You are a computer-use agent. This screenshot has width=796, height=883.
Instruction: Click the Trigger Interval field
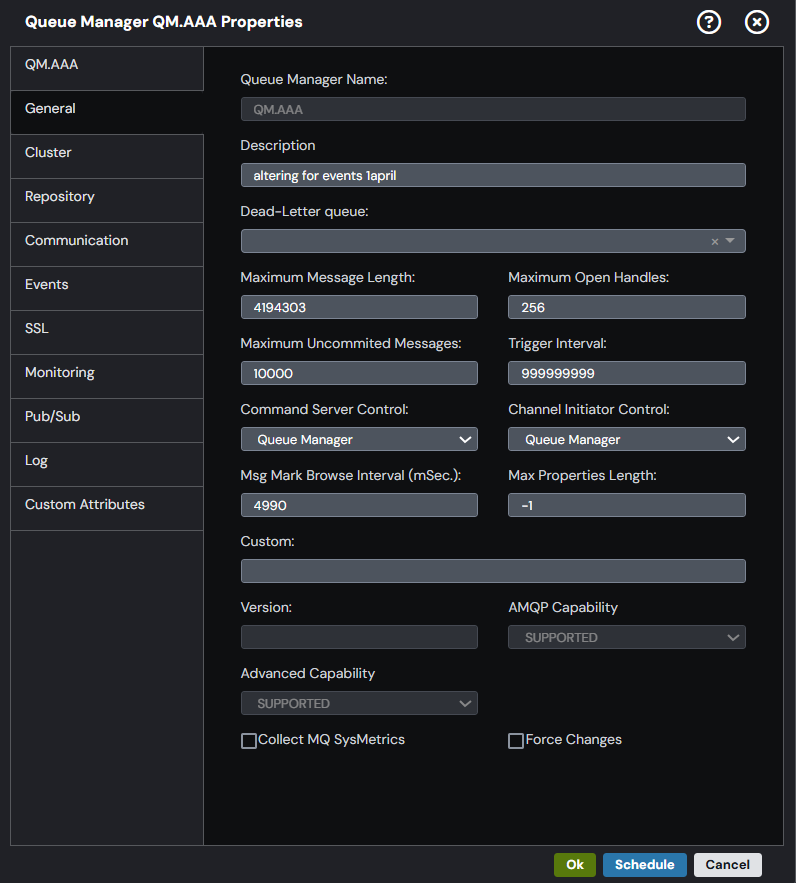point(627,373)
